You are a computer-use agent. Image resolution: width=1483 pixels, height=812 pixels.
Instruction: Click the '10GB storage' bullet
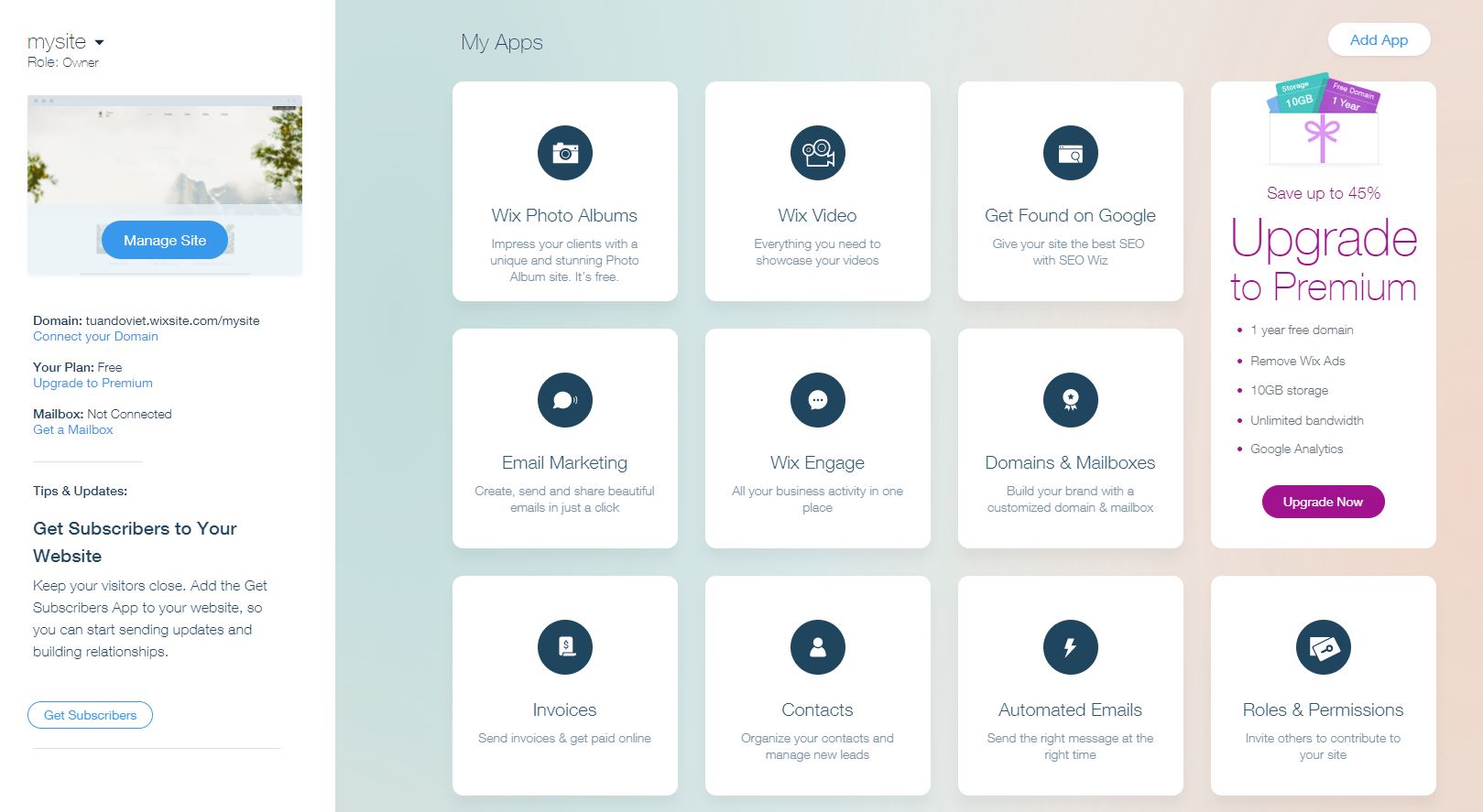tap(1289, 390)
